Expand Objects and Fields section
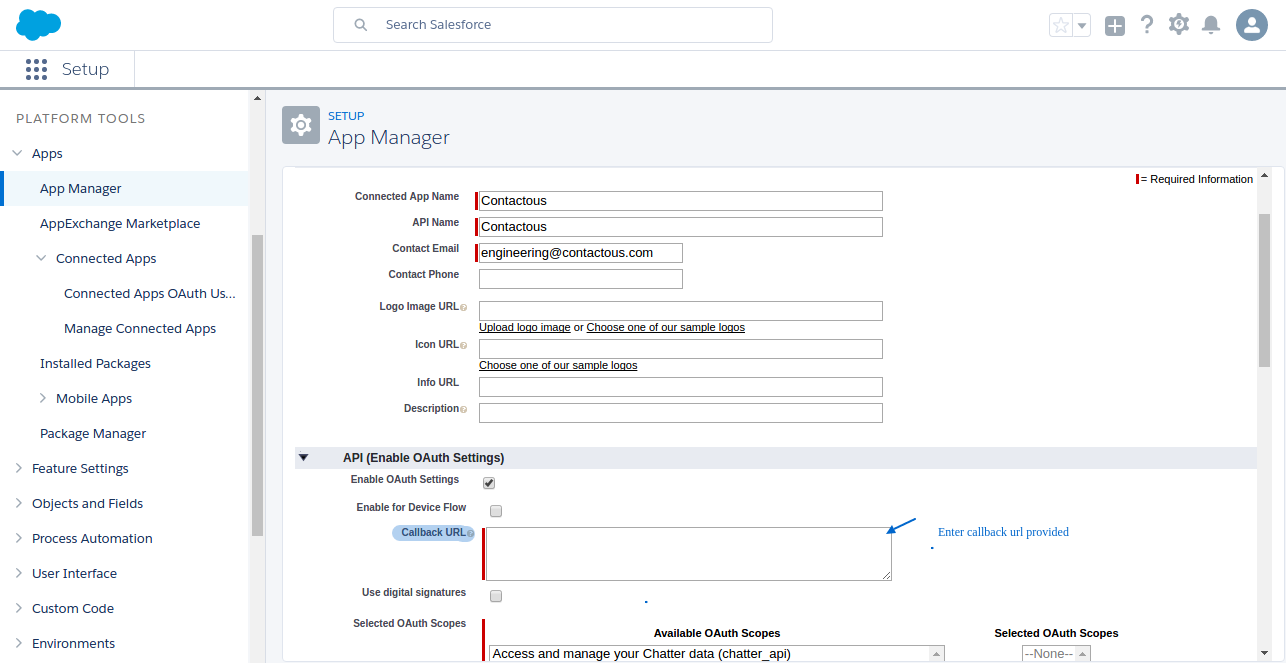Image resolution: width=1286 pixels, height=663 pixels. click(17, 504)
